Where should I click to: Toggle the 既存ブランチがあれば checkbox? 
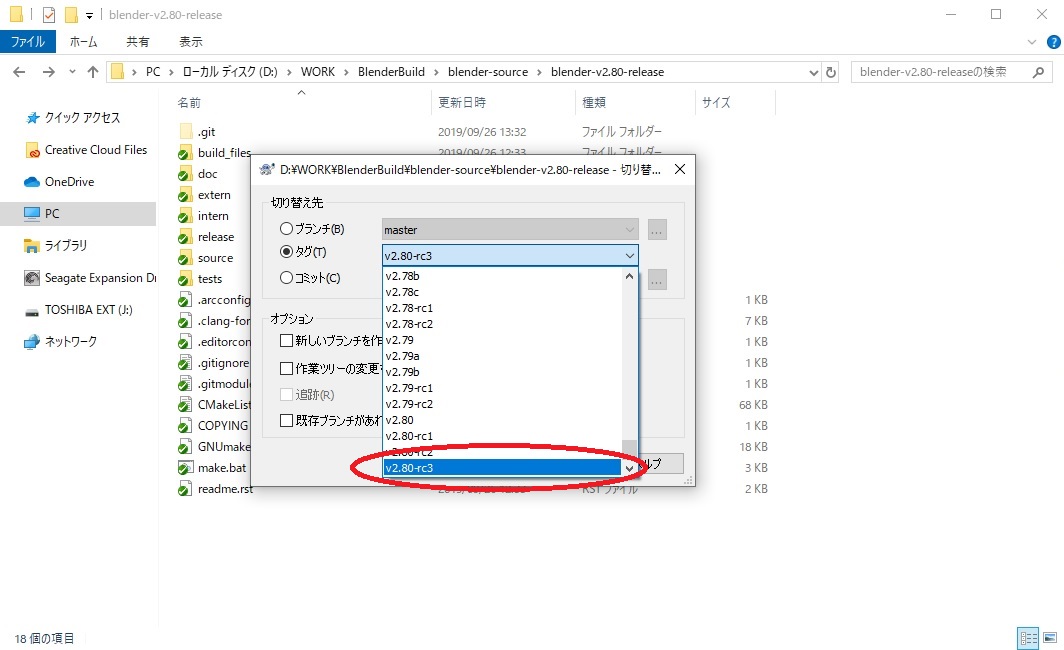[286, 421]
